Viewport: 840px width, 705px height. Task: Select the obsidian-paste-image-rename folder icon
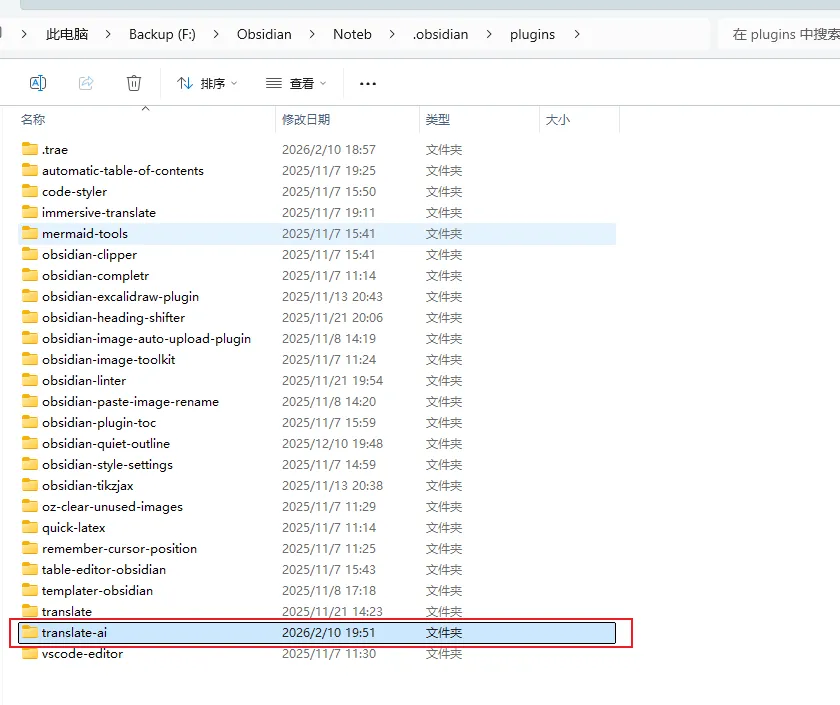point(30,401)
